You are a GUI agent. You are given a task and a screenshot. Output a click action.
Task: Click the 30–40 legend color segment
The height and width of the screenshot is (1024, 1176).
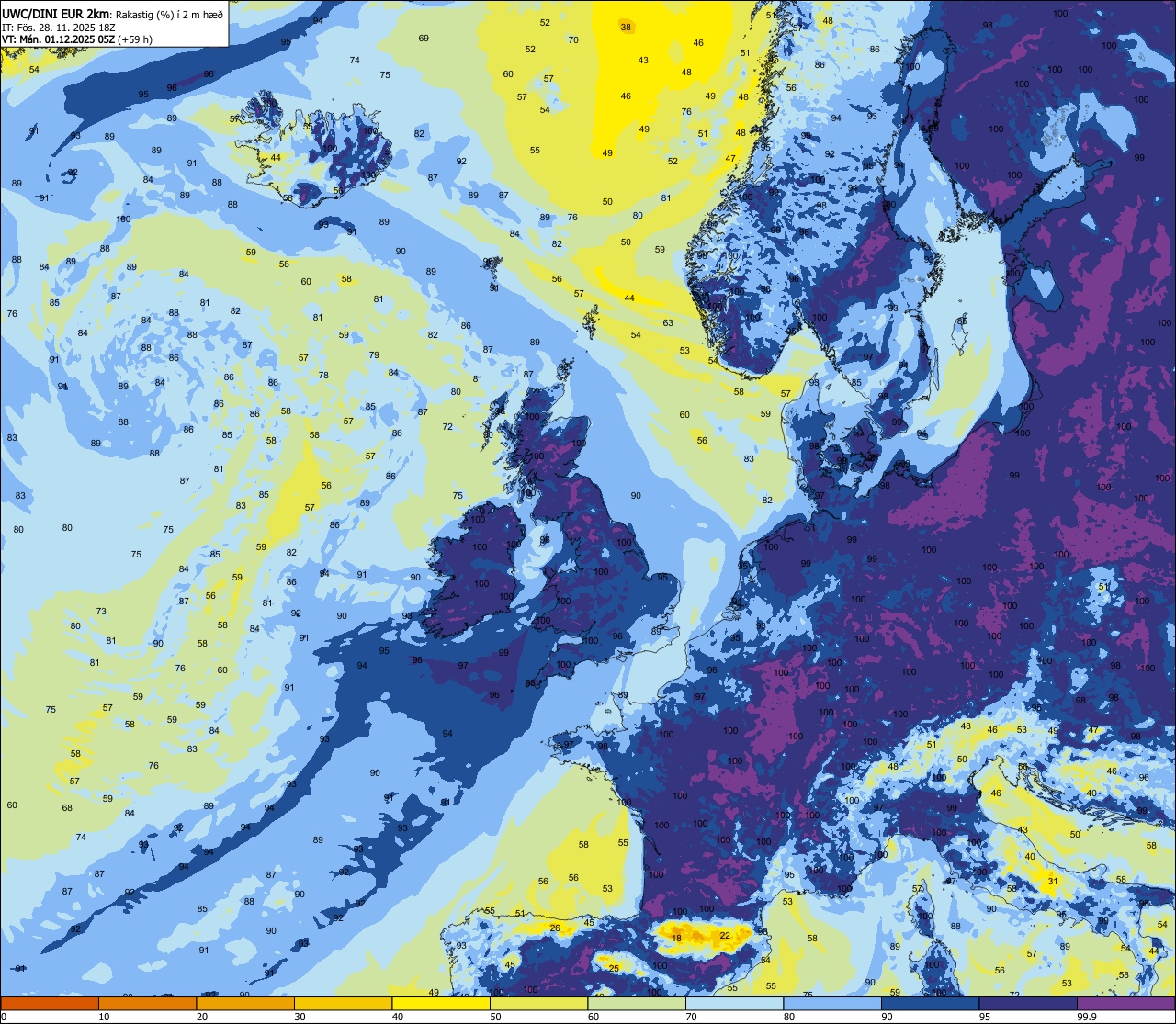click(x=343, y=1004)
